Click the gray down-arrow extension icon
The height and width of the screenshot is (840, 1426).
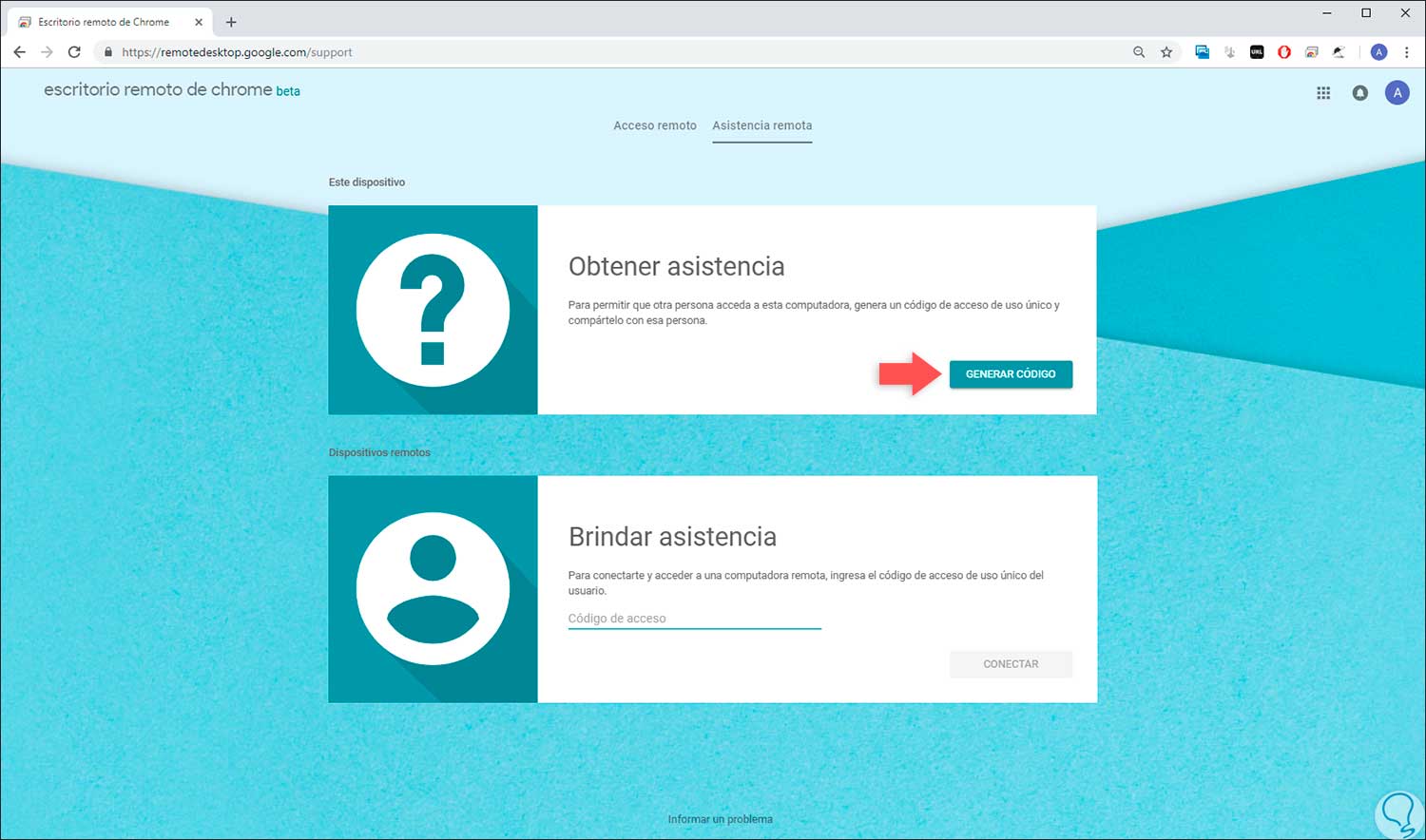click(x=1229, y=52)
